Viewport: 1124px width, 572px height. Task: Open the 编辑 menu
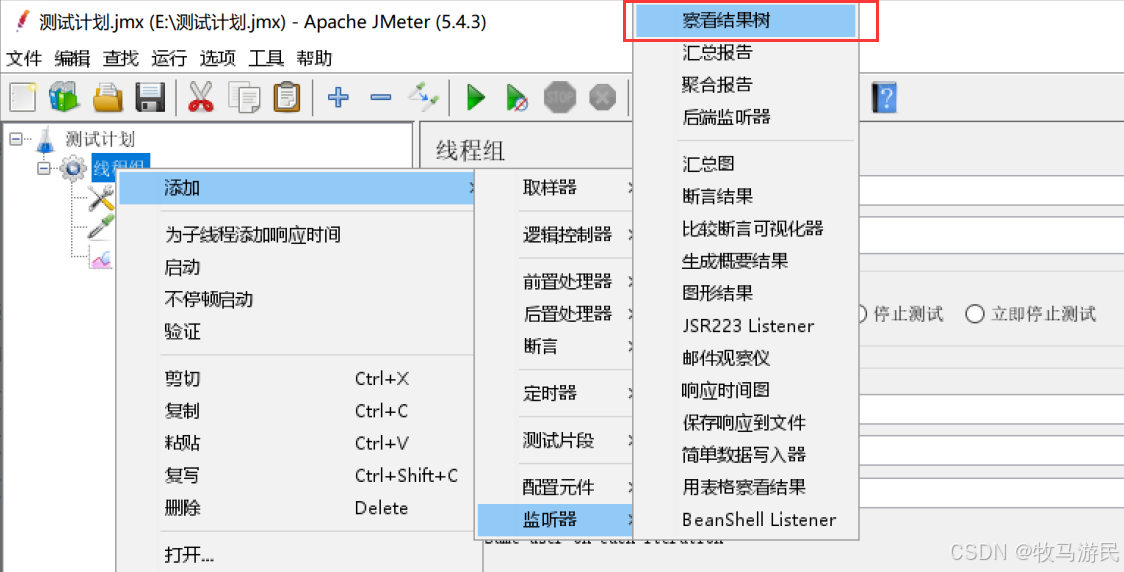coord(72,58)
